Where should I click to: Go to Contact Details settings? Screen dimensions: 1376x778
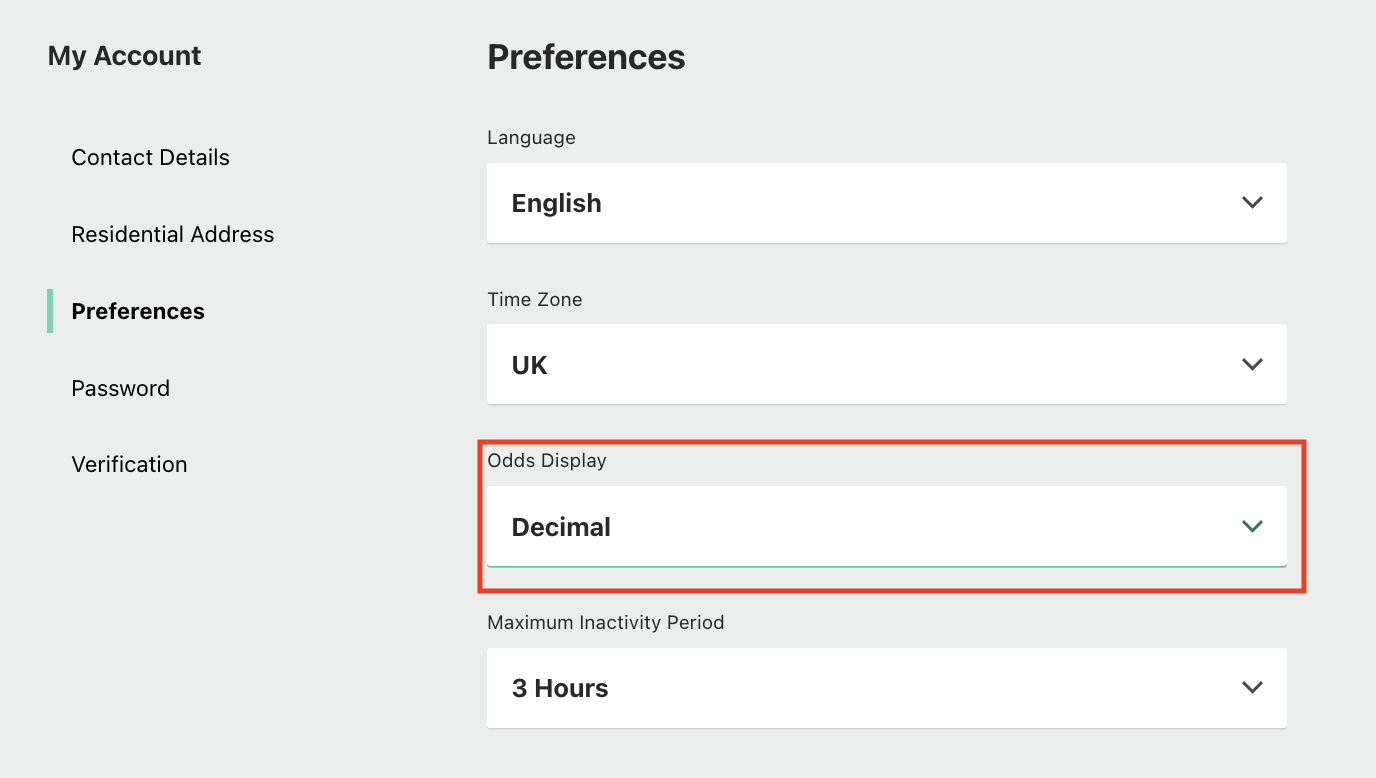click(150, 157)
